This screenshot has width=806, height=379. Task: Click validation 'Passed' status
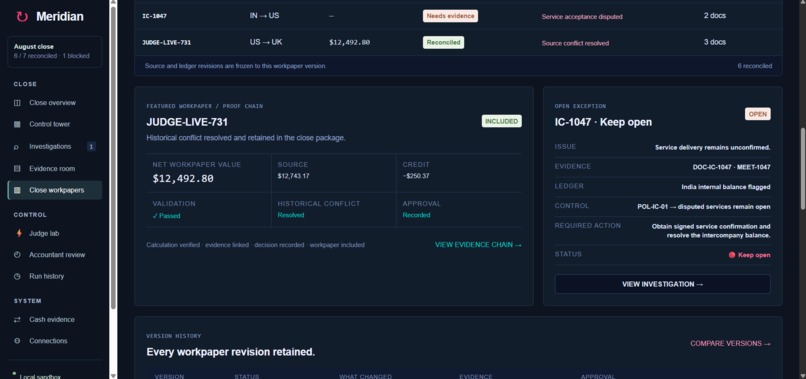[167, 216]
